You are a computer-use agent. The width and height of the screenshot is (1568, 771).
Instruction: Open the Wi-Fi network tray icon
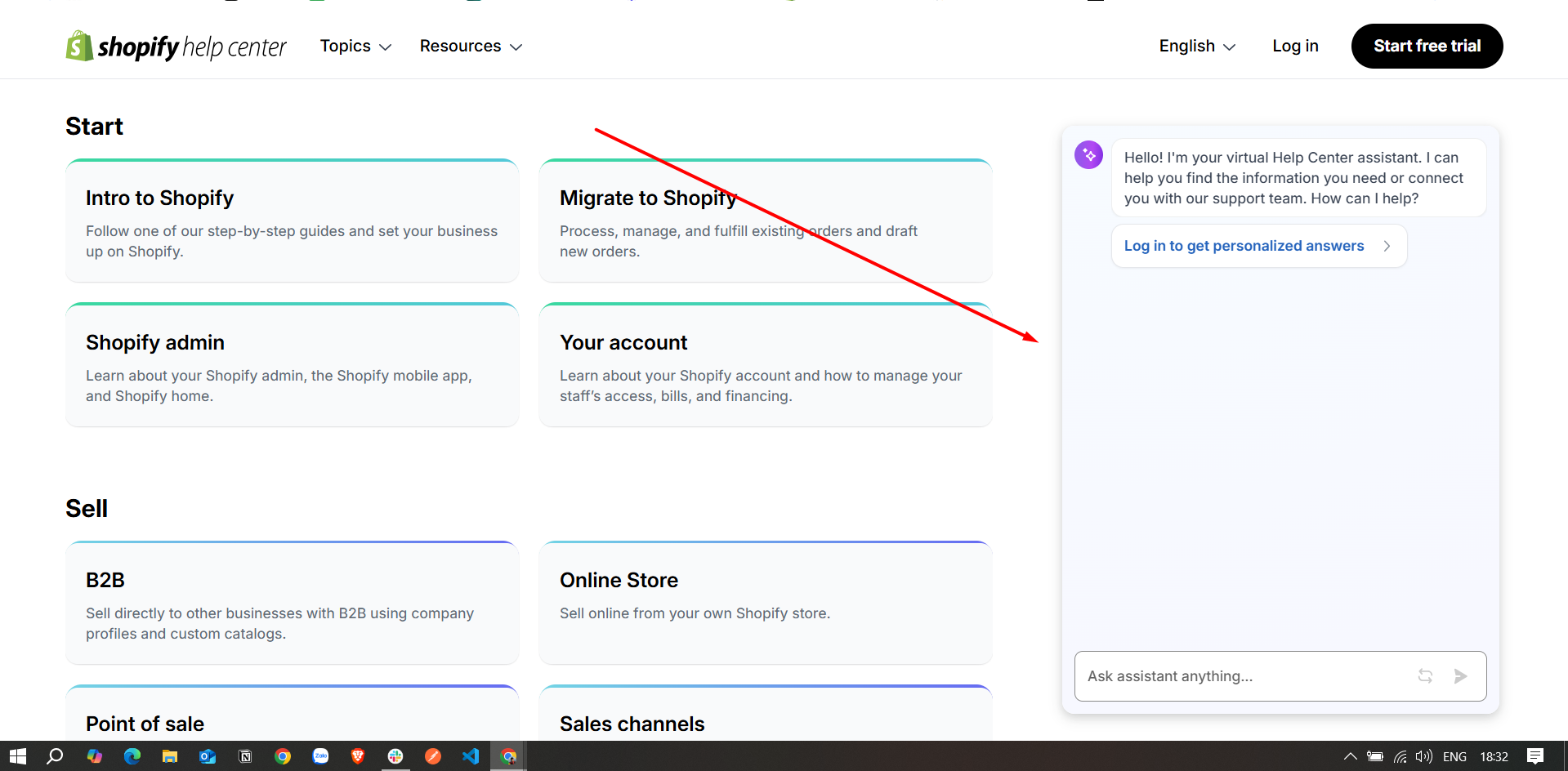pos(1400,756)
